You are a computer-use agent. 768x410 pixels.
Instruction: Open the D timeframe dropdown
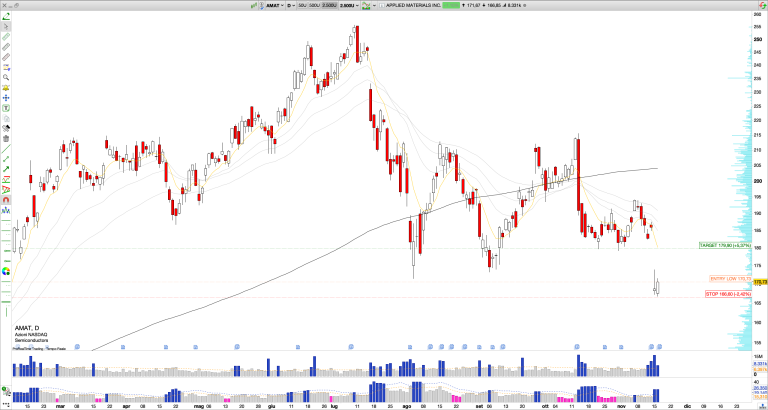click(289, 5)
